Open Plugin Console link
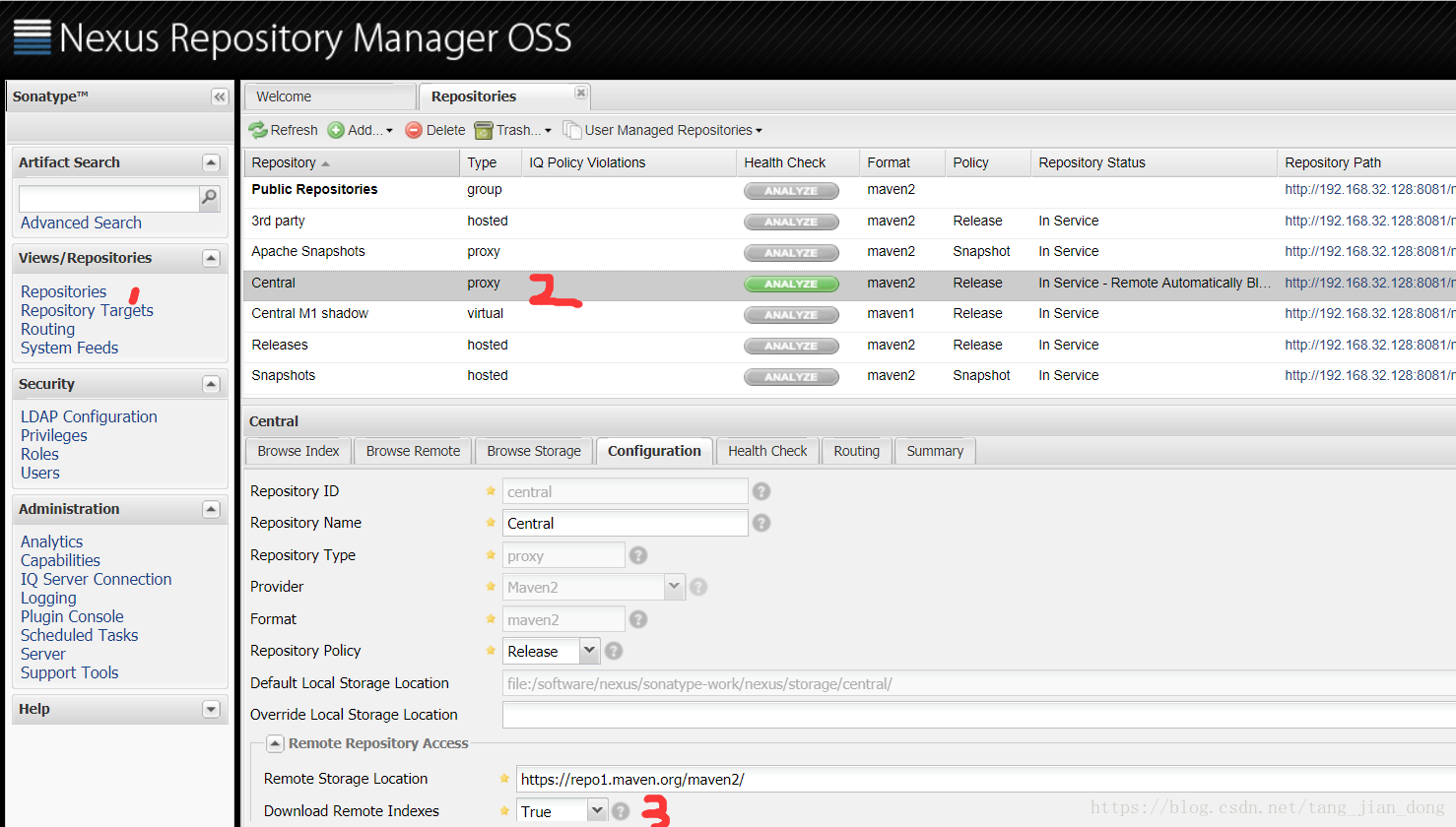This screenshot has width=1456, height=827. 72,616
